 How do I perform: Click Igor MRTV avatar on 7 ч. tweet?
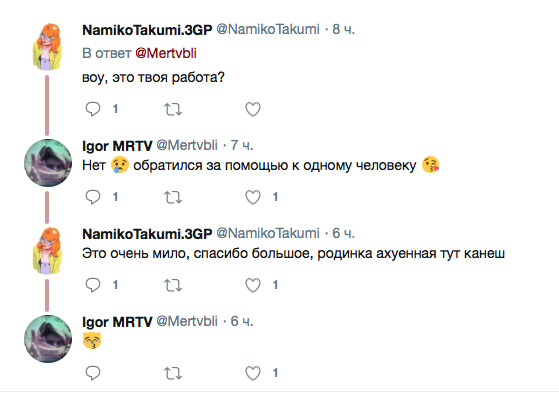click(x=48, y=163)
